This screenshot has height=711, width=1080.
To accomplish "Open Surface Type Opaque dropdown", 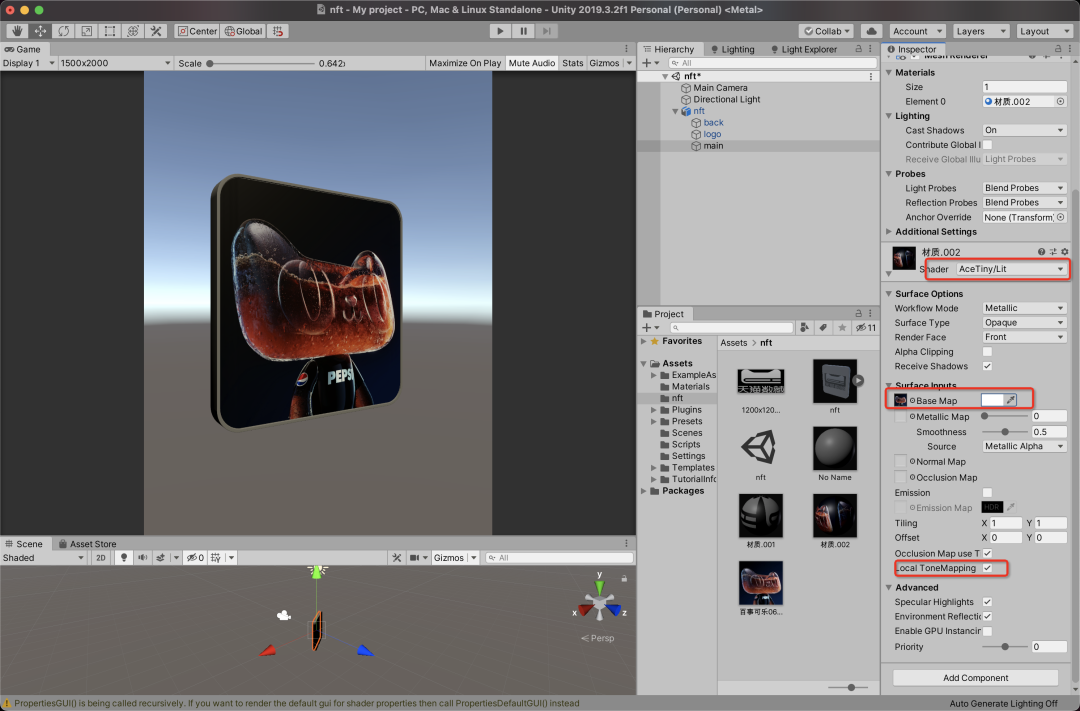I will (1024, 322).
